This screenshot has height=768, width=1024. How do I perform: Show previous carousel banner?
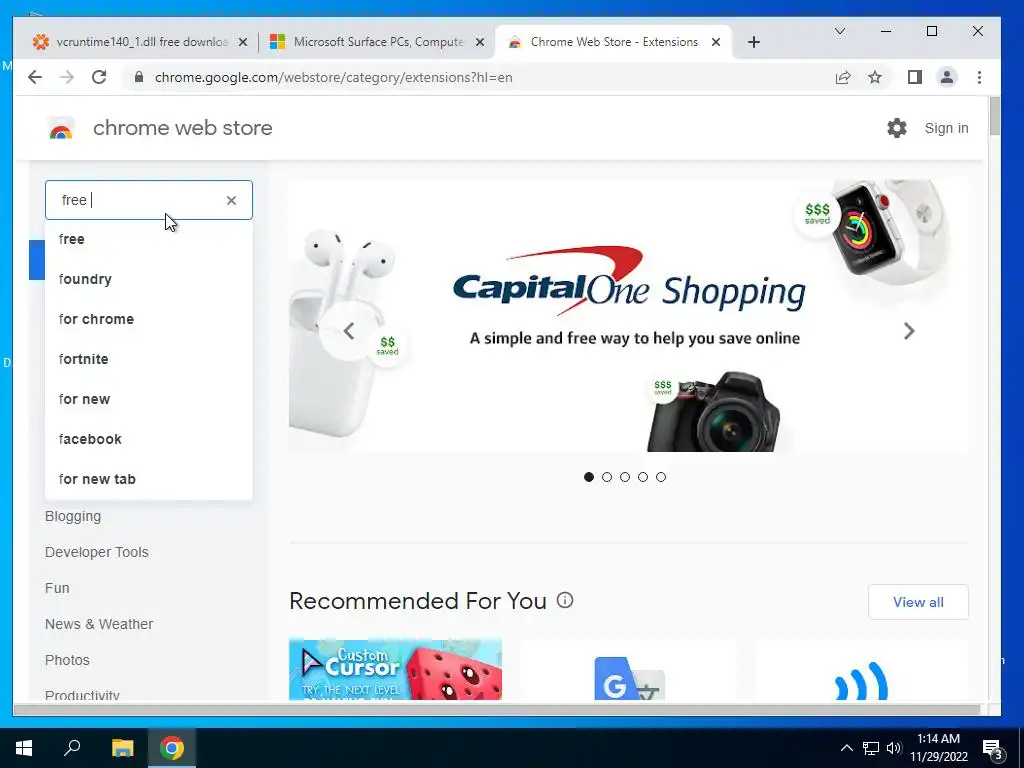click(349, 331)
